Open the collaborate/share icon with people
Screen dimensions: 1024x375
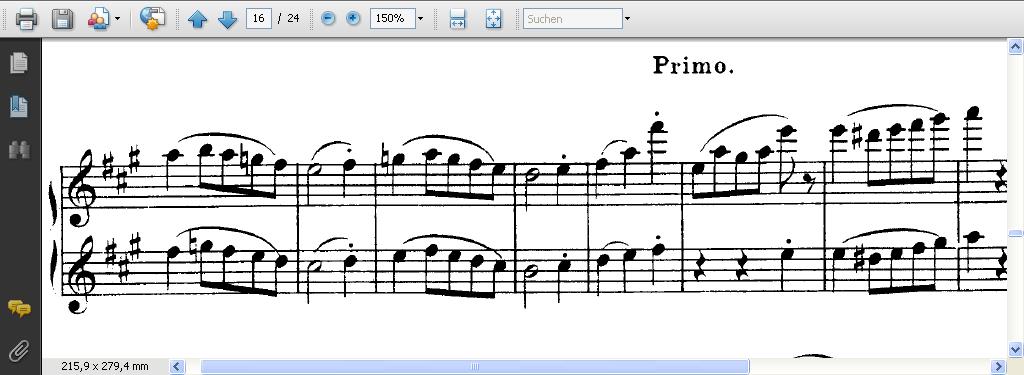98,18
